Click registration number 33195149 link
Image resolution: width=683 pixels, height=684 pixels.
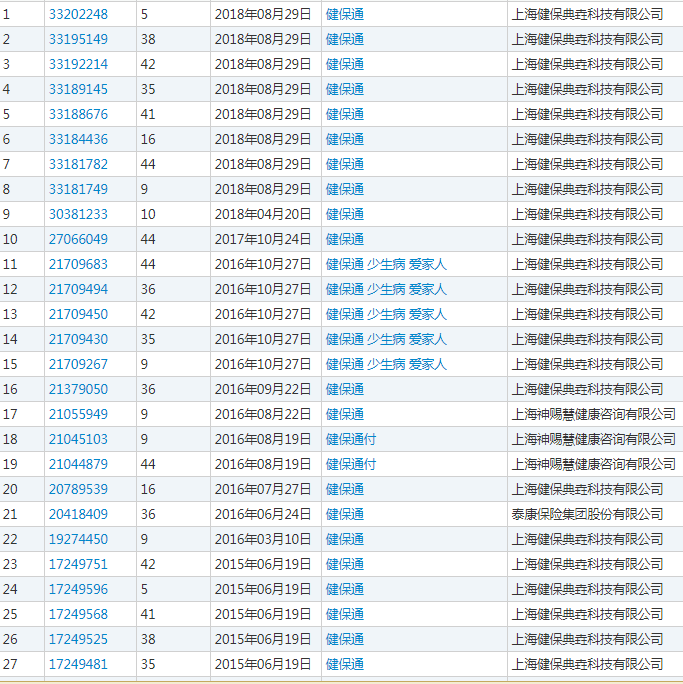(x=78, y=39)
